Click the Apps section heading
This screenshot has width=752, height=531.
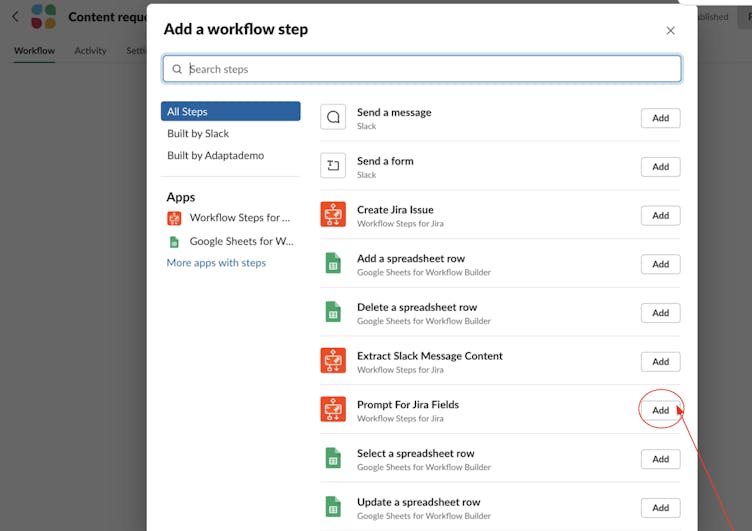pyautogui.click(x=181, y=197)
